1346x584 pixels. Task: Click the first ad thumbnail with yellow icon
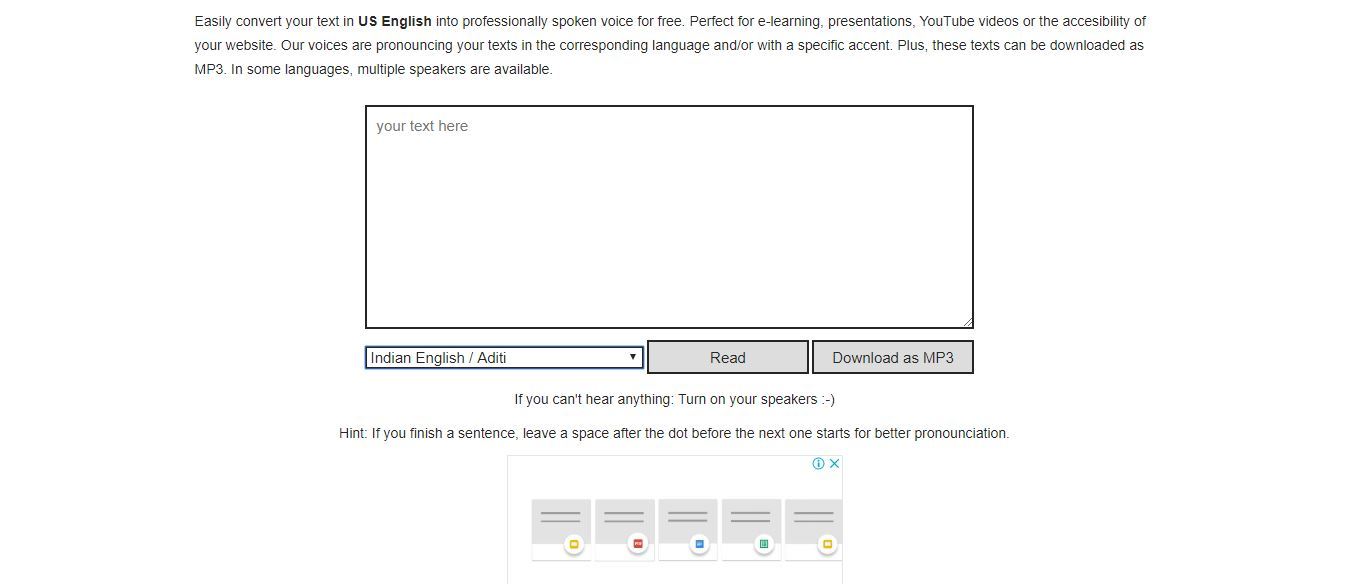click(x=561, y=529)
